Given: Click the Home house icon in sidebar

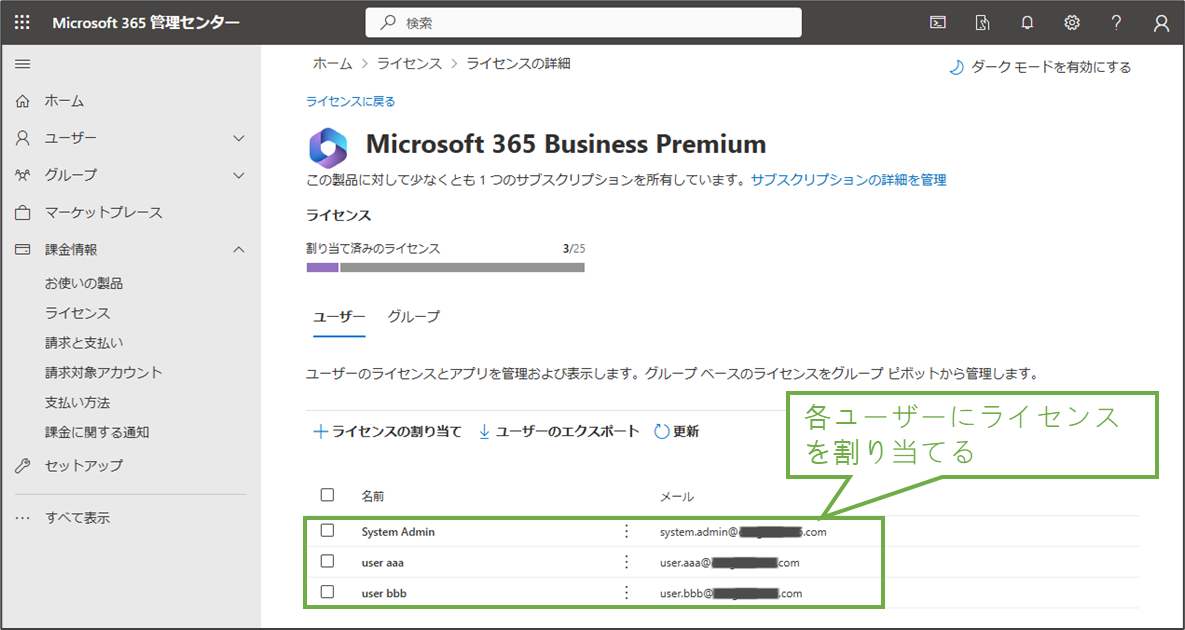Looking at the screenshot, I should click(23, 101).
